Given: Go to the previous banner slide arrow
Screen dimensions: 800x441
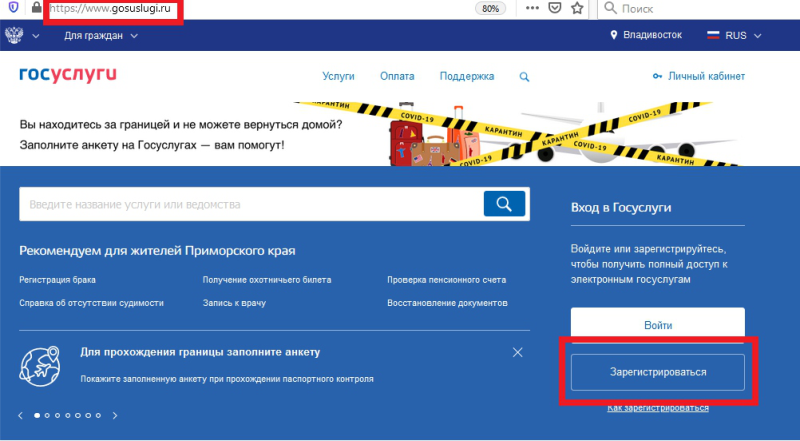Looking at the screenshot, I should [19, 414].
